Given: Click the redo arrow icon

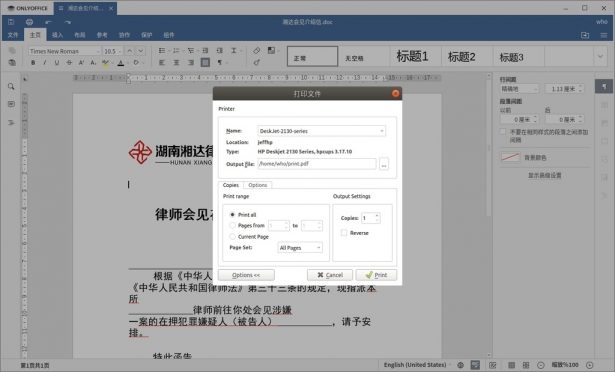Looking at the screenshot, I should [67, 22].
